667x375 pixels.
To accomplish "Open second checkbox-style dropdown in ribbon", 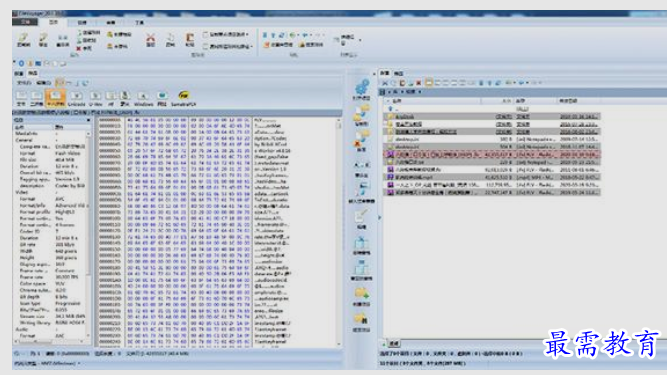I will coord(228,46).
